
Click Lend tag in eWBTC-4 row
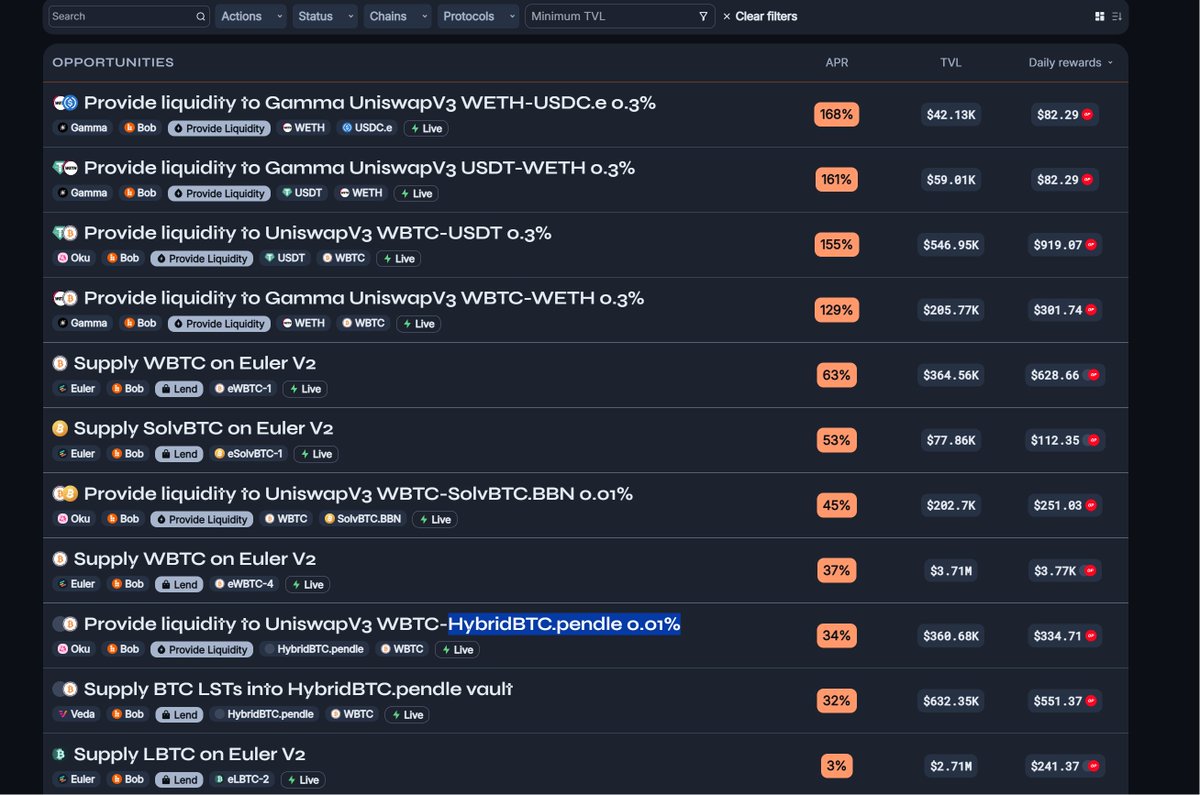coord(179,584)
